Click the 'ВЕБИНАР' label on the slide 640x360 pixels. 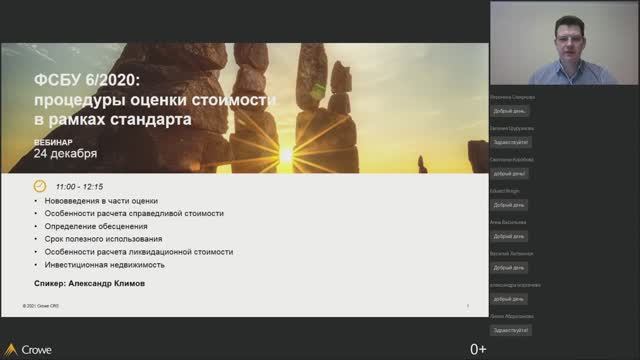click(53, 142)
